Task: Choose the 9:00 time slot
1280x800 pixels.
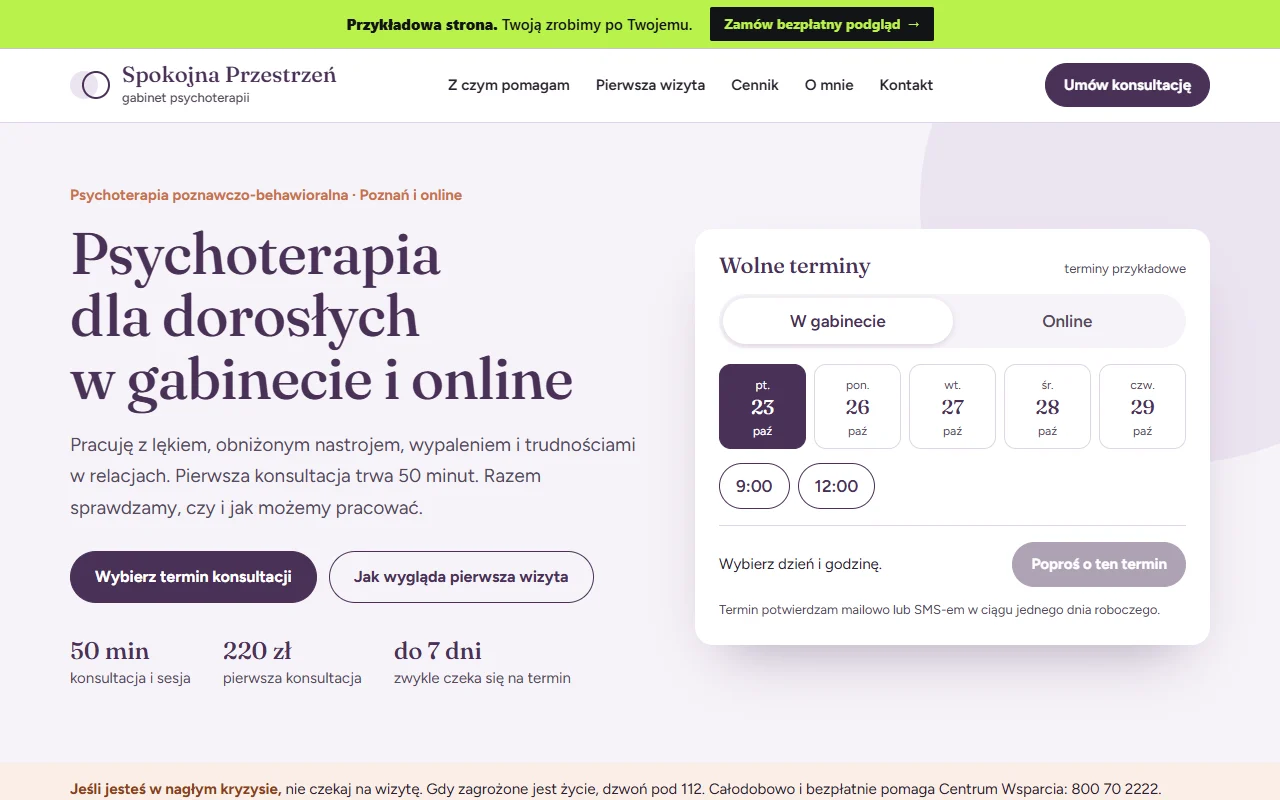Action: pyautogui.click(x=754, y=486)
